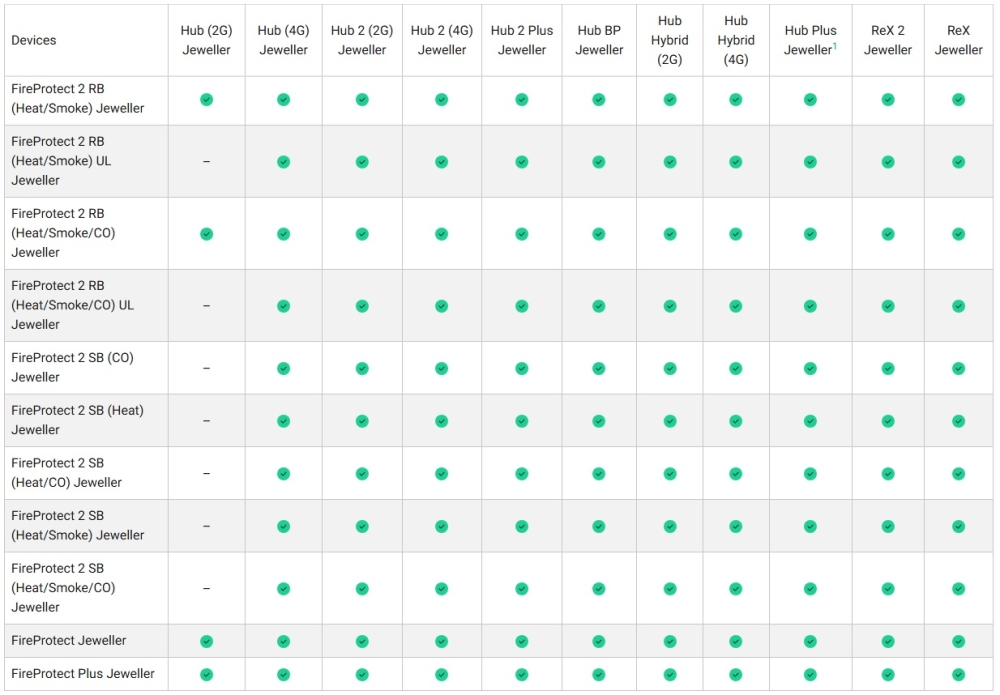Open footnote 1 next to Hub Plus Jeweller
1000x695 pixels.
[x=835, y=45]
